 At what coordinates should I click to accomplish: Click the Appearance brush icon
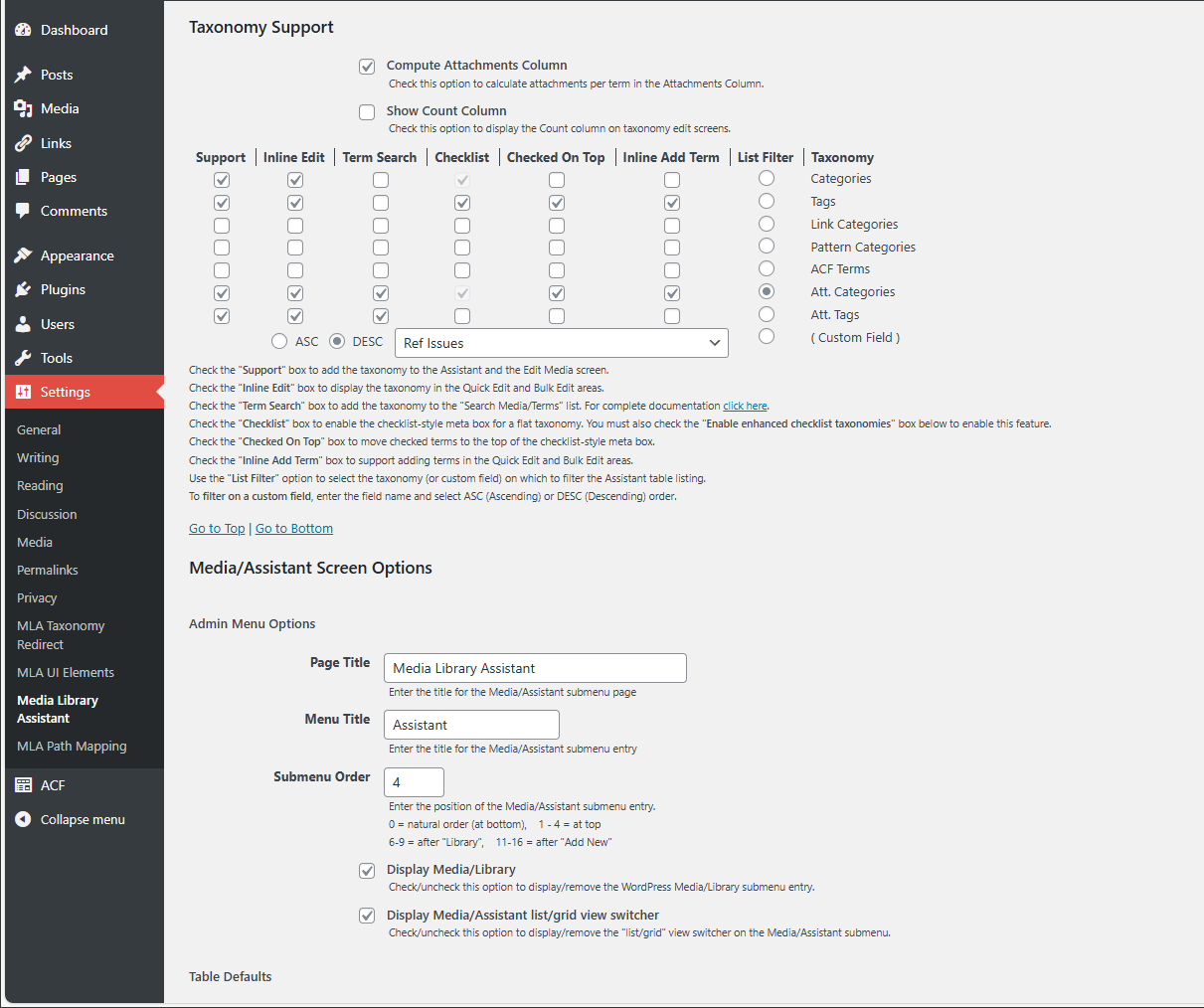coord(24,254)
